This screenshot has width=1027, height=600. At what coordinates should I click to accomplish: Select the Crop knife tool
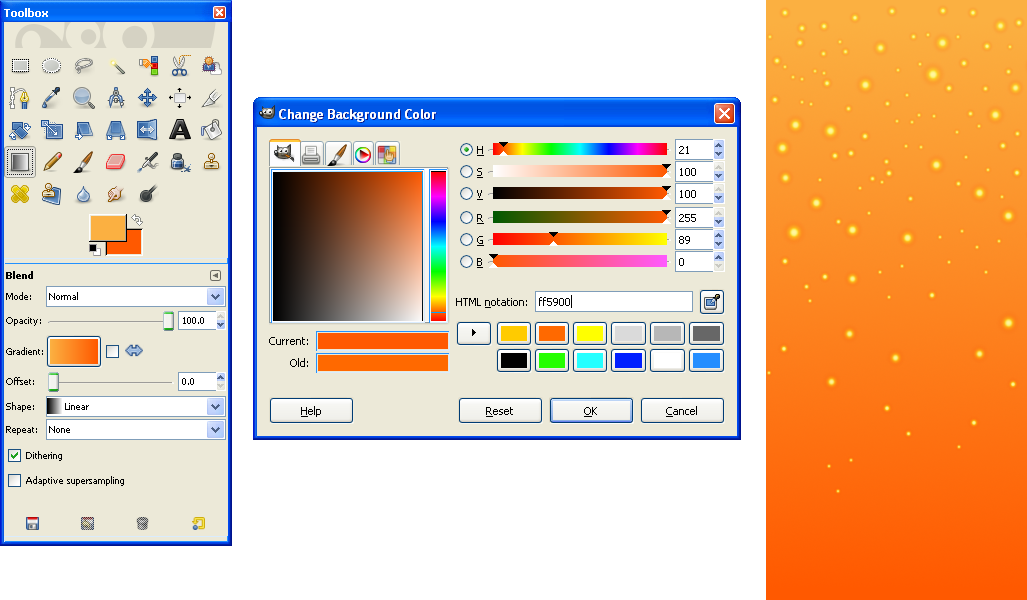pyautogui.click(x=211, y=98)
